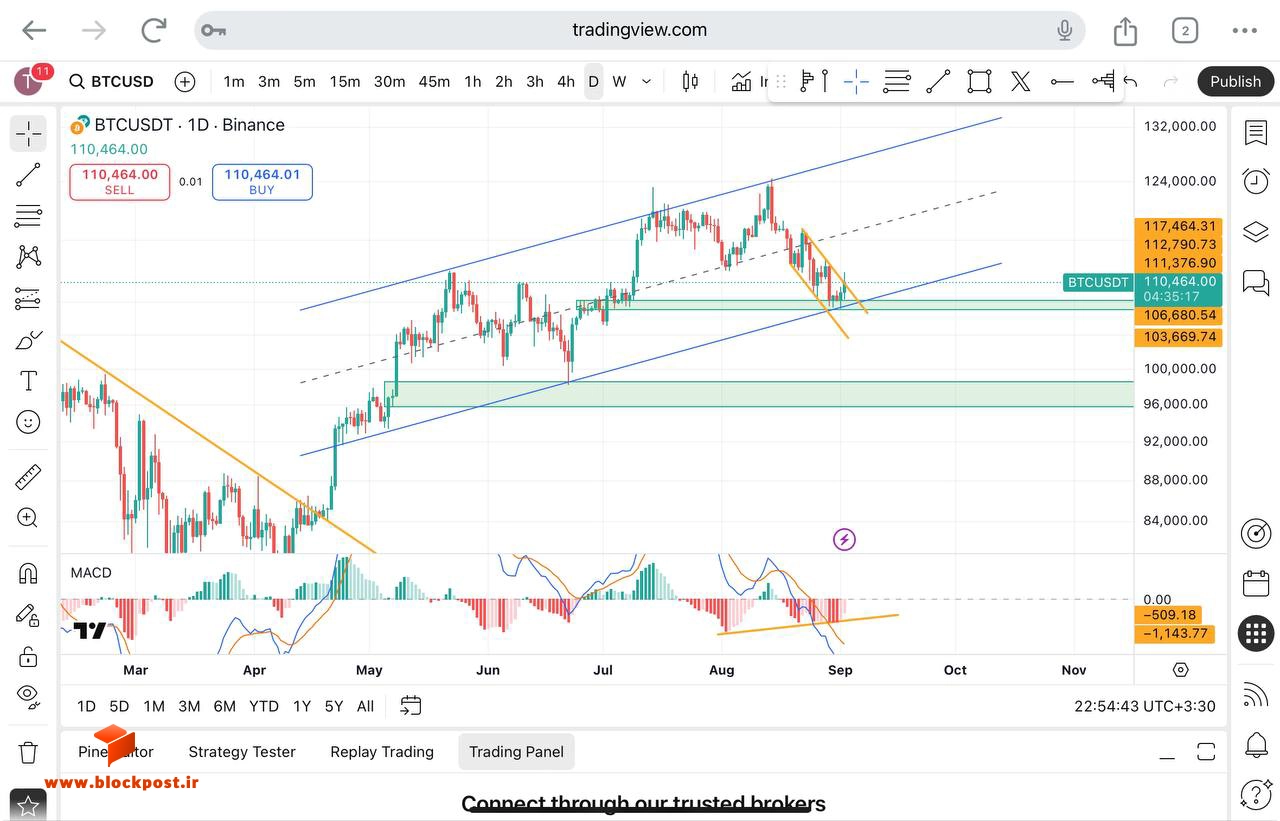Open the indicators menu

click(x=748, y=81)
